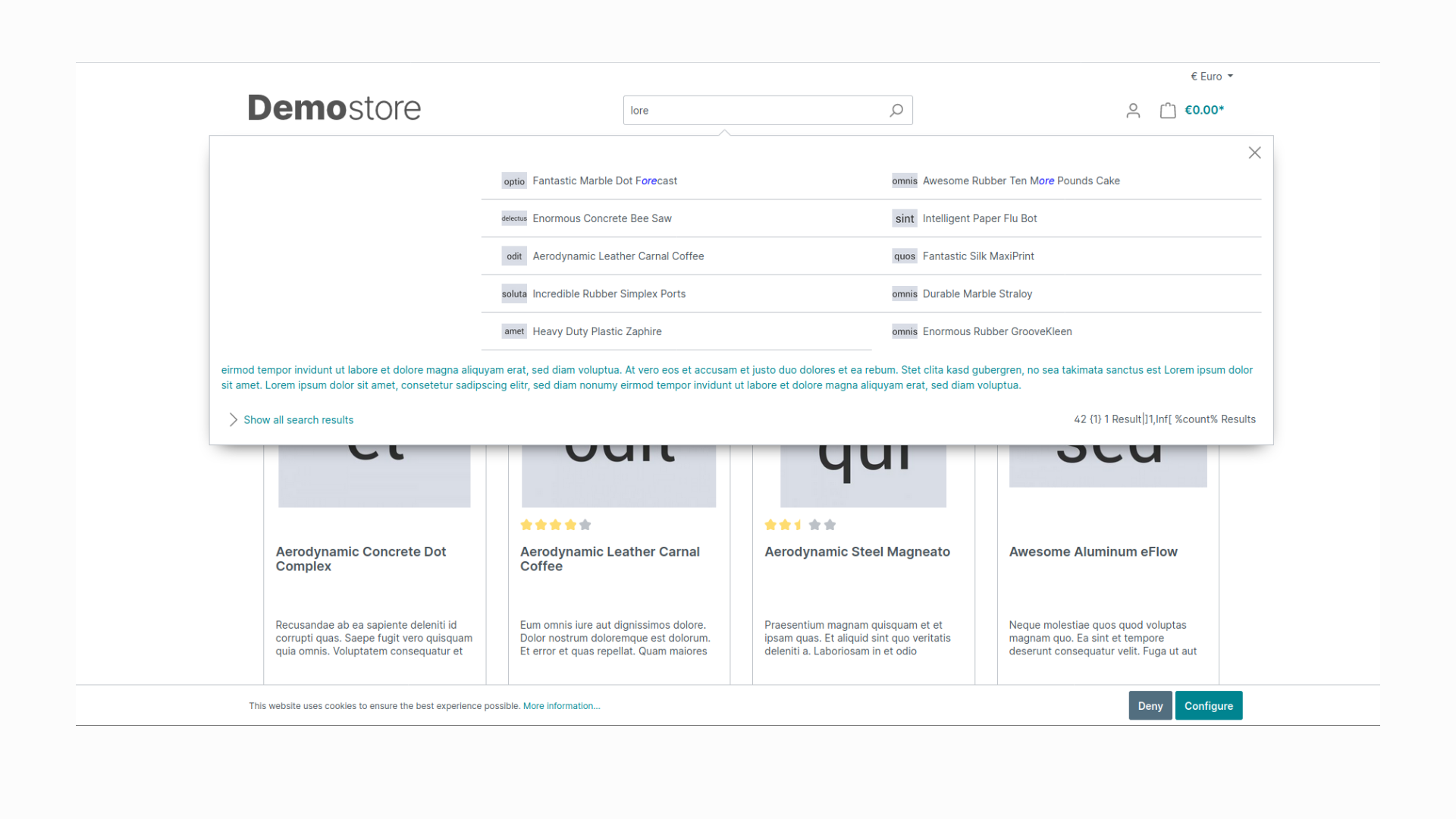Click the 'sint' thumbnail for Flu Bot
This screenshot has width=1456, height=819.
[905, 218]
